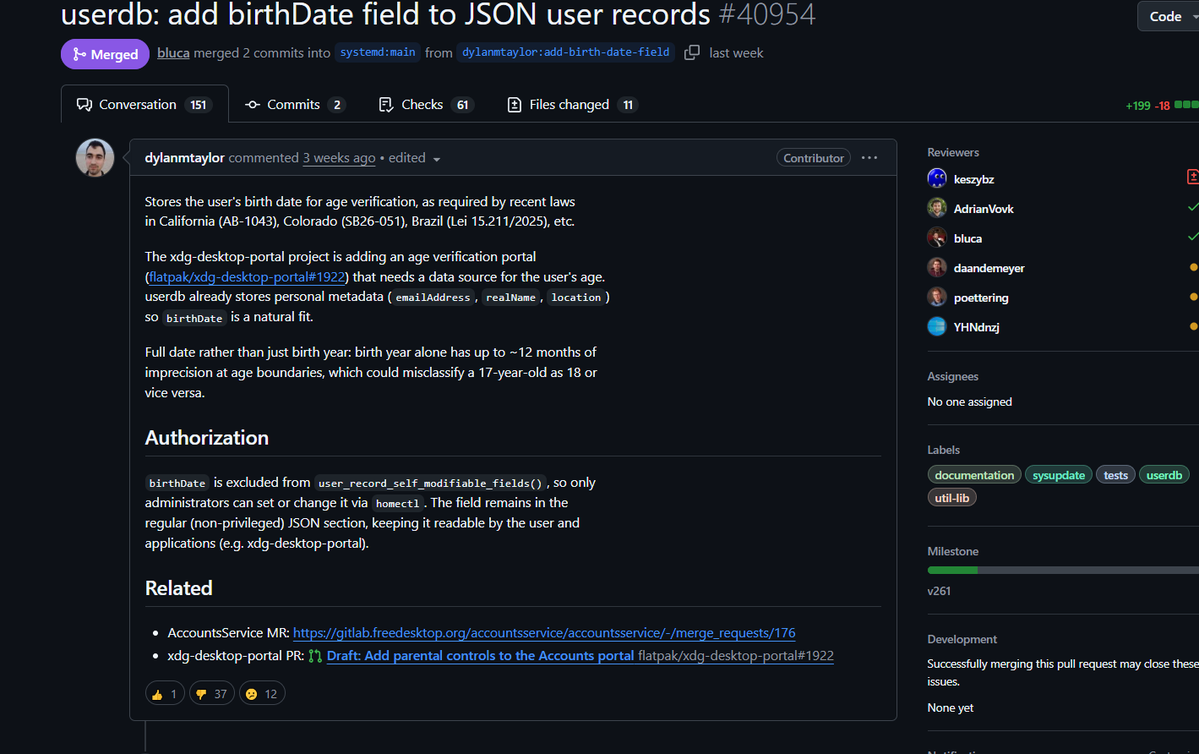Toggle thumbs down reaction showing 37

211,694
